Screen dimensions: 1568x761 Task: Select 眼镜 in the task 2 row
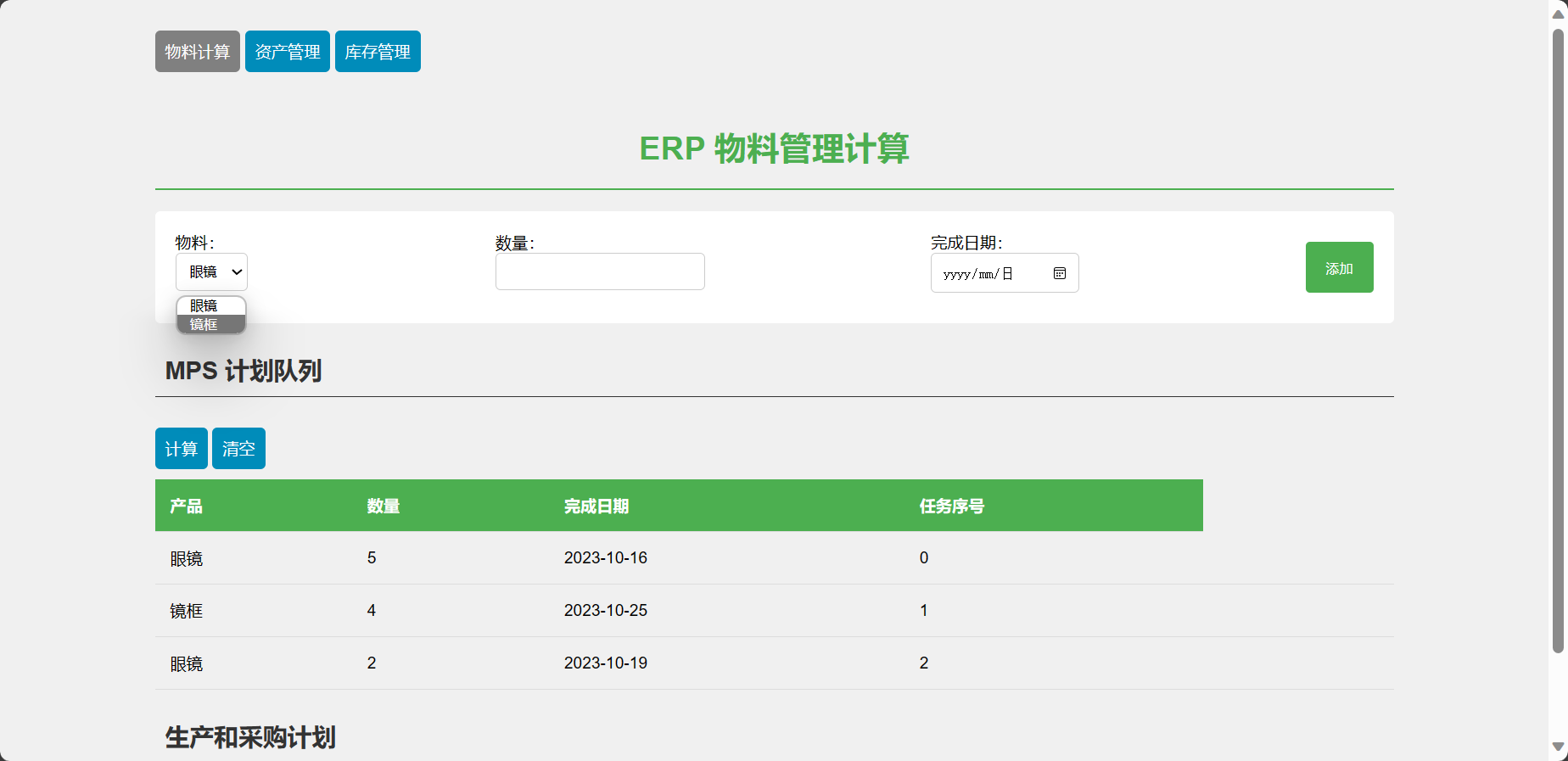coord(187,663)
